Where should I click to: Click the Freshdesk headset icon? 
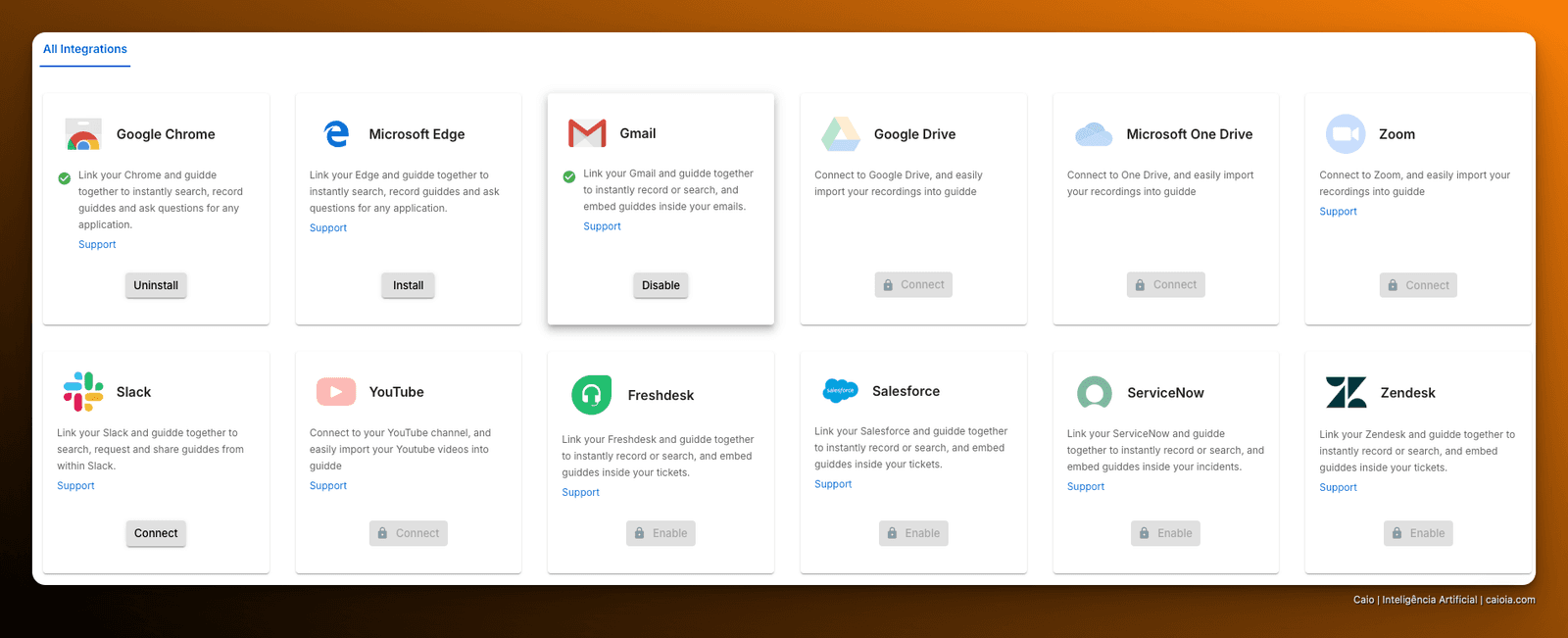coord(591,395)
